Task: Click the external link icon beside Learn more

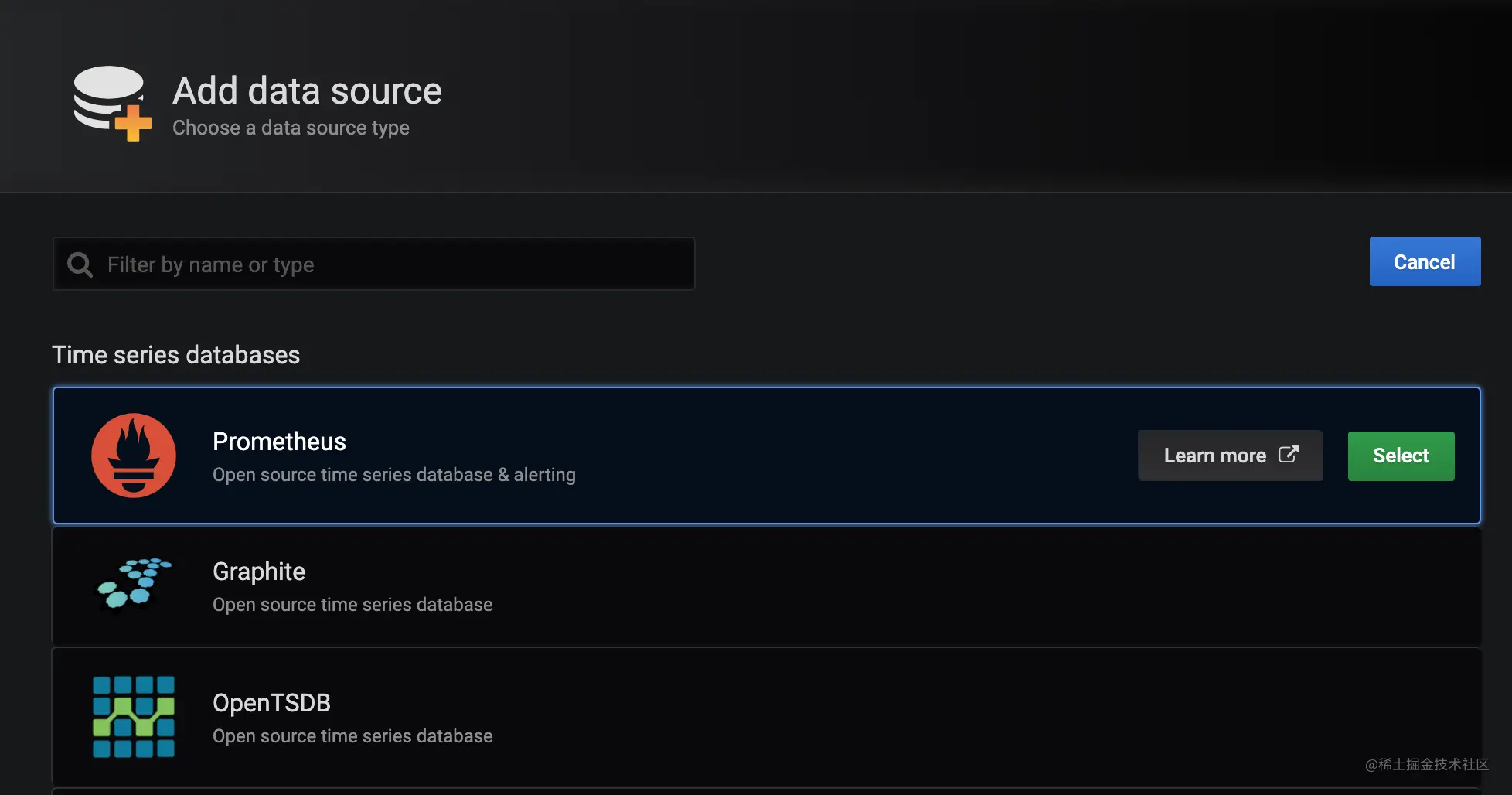Action: (1289, 455)
